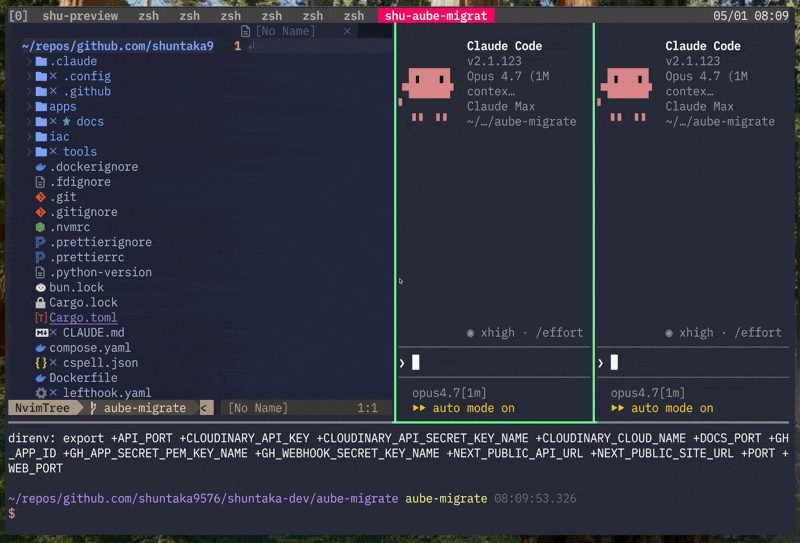Click the TOML icon beside Cargo.toml
The height and width of the screenshot is (543, 800).
point(41,317)
